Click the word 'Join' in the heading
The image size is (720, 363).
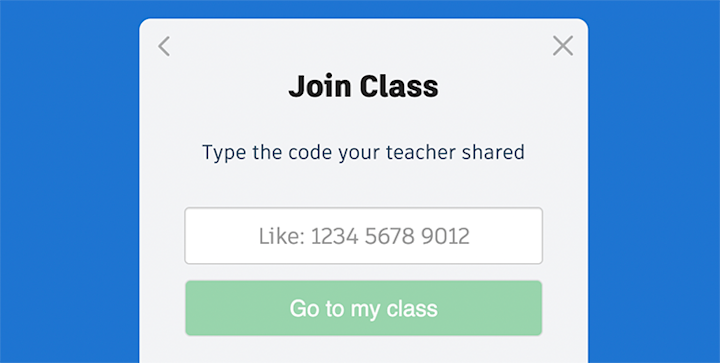(x=320, y=86)
